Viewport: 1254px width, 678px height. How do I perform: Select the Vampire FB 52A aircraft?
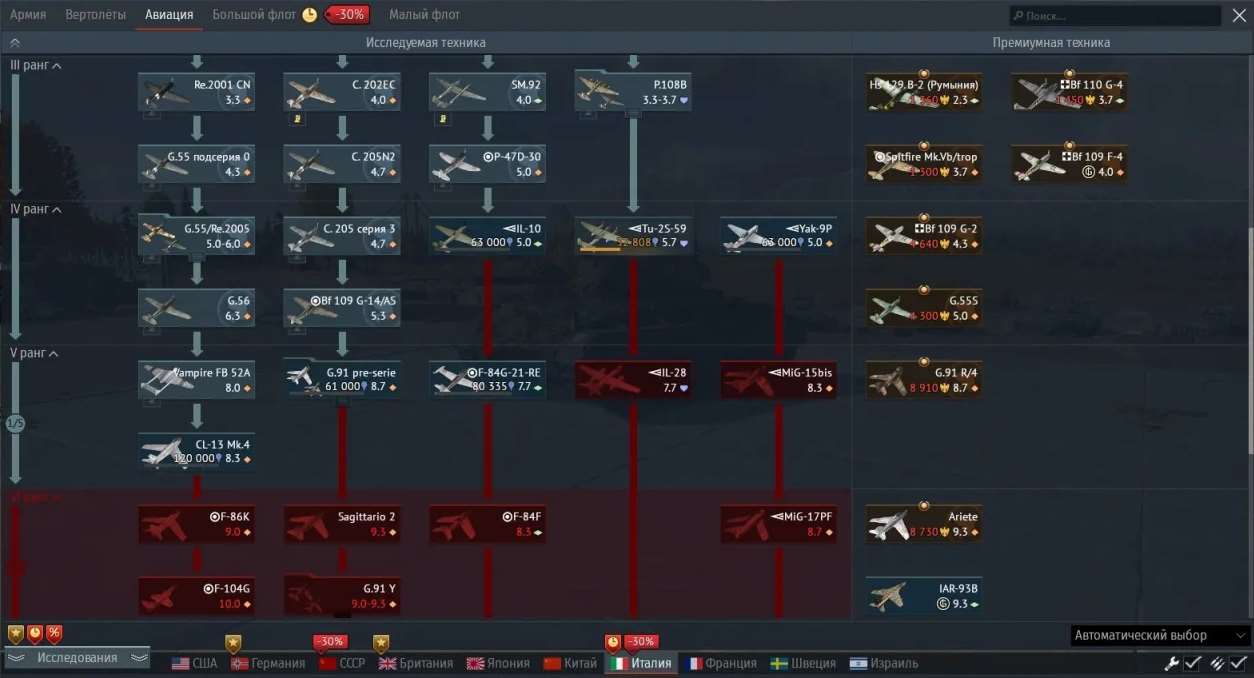pos(197,380)
